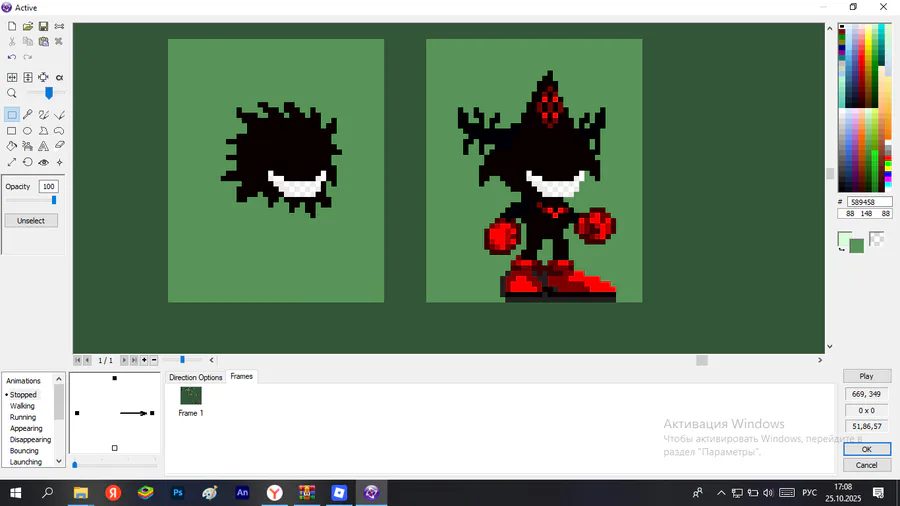The width and height of the screenshot is (900, 506).
Task: Select the Walking animation
Action: coord(22,406)
